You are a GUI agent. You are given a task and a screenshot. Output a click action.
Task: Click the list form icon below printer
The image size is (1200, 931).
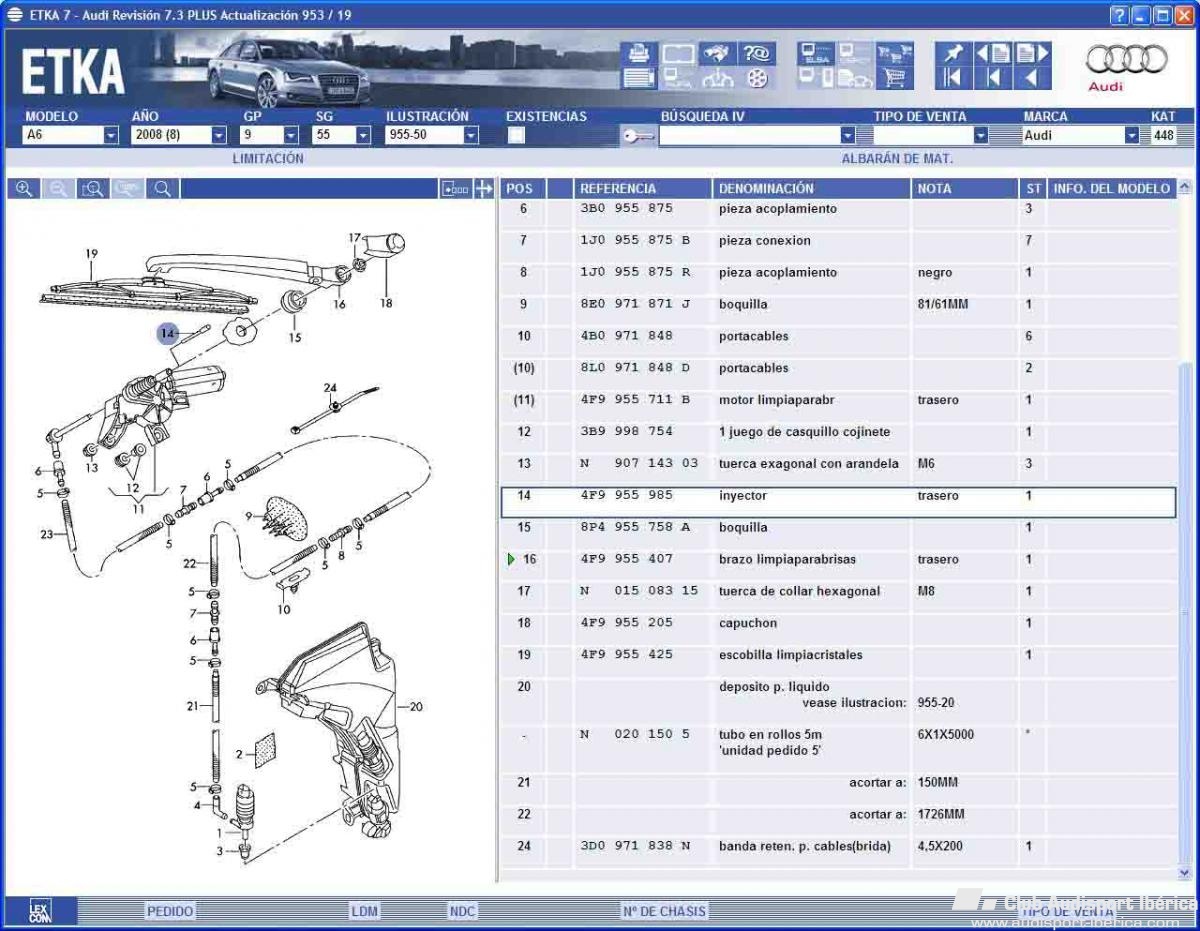(638, 78)
